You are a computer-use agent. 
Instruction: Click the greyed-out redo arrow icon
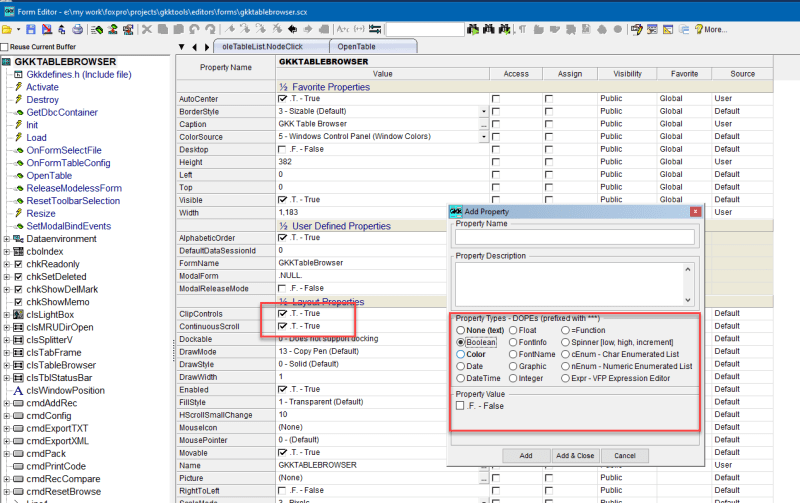click(210, 30)
